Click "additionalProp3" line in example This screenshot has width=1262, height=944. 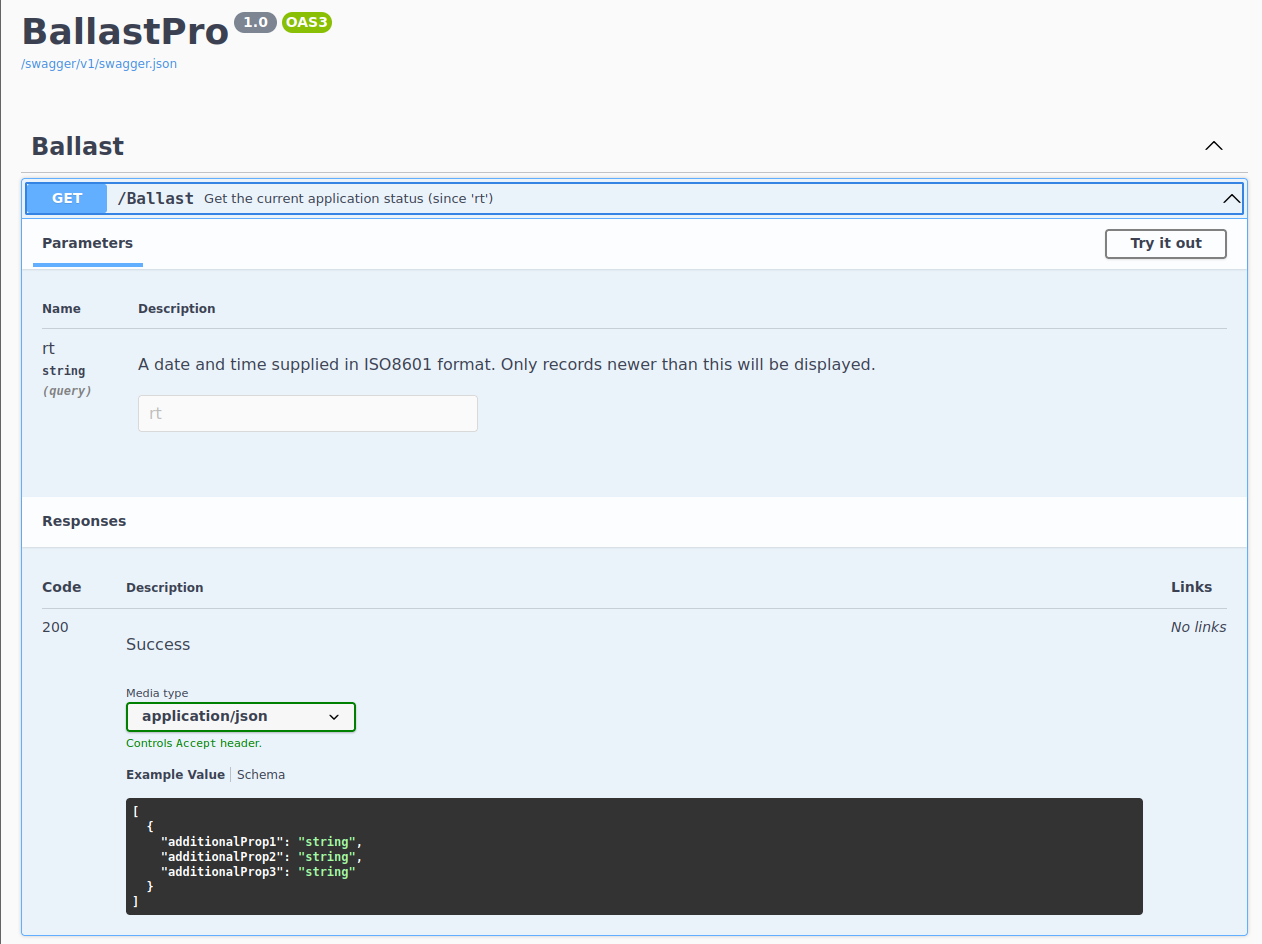(258, 872)
